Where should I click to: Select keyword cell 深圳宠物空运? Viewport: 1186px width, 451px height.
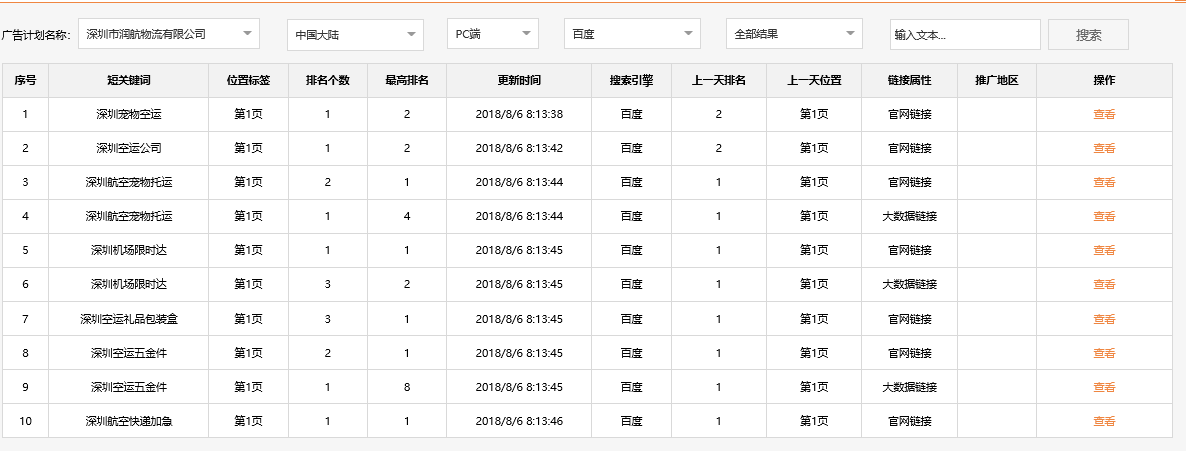pos(129,115)
